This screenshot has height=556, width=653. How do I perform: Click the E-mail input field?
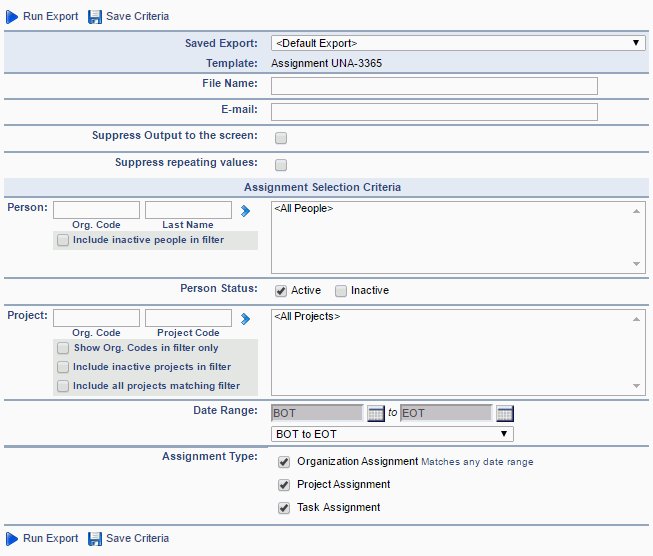(x=434, y=112)
